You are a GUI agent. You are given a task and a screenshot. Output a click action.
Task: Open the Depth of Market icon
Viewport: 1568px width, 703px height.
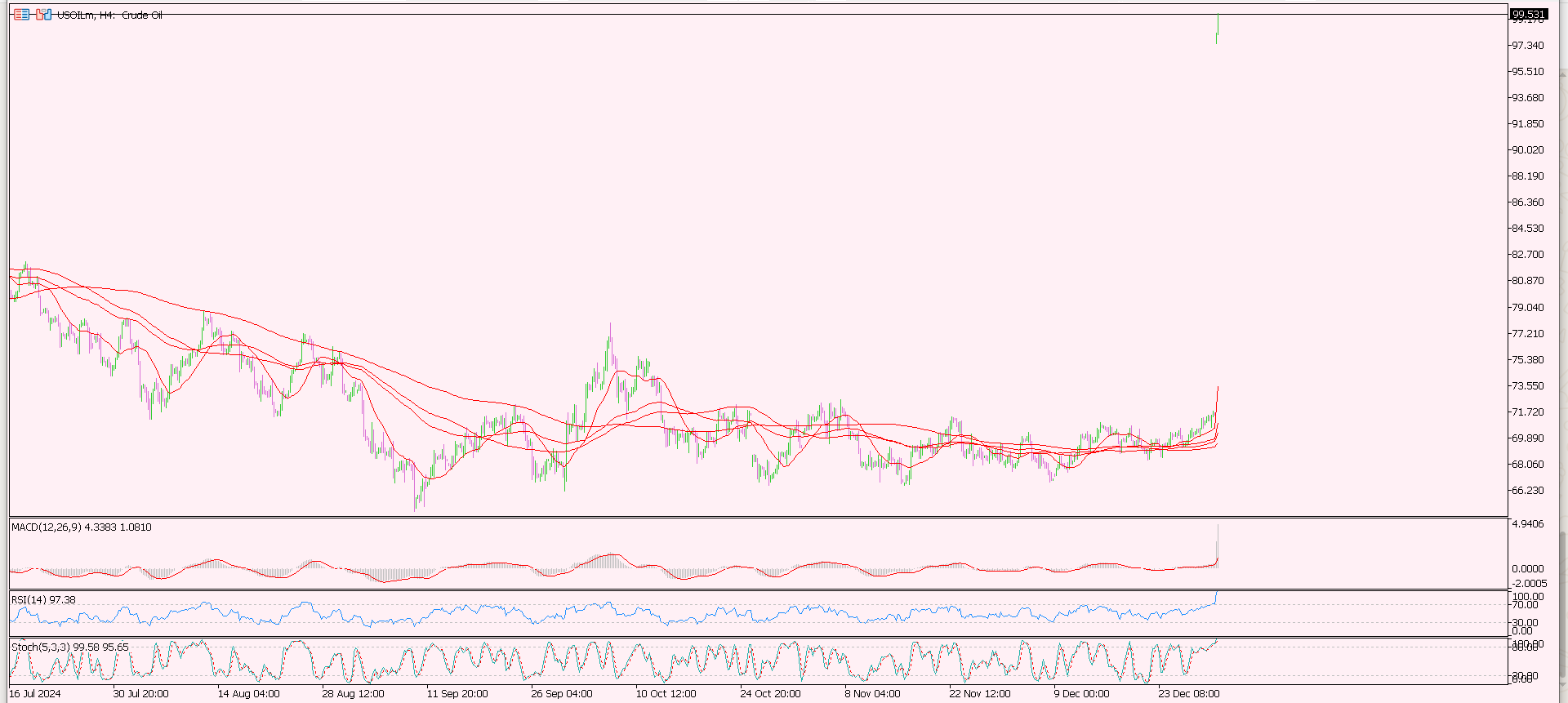point(43,15)
